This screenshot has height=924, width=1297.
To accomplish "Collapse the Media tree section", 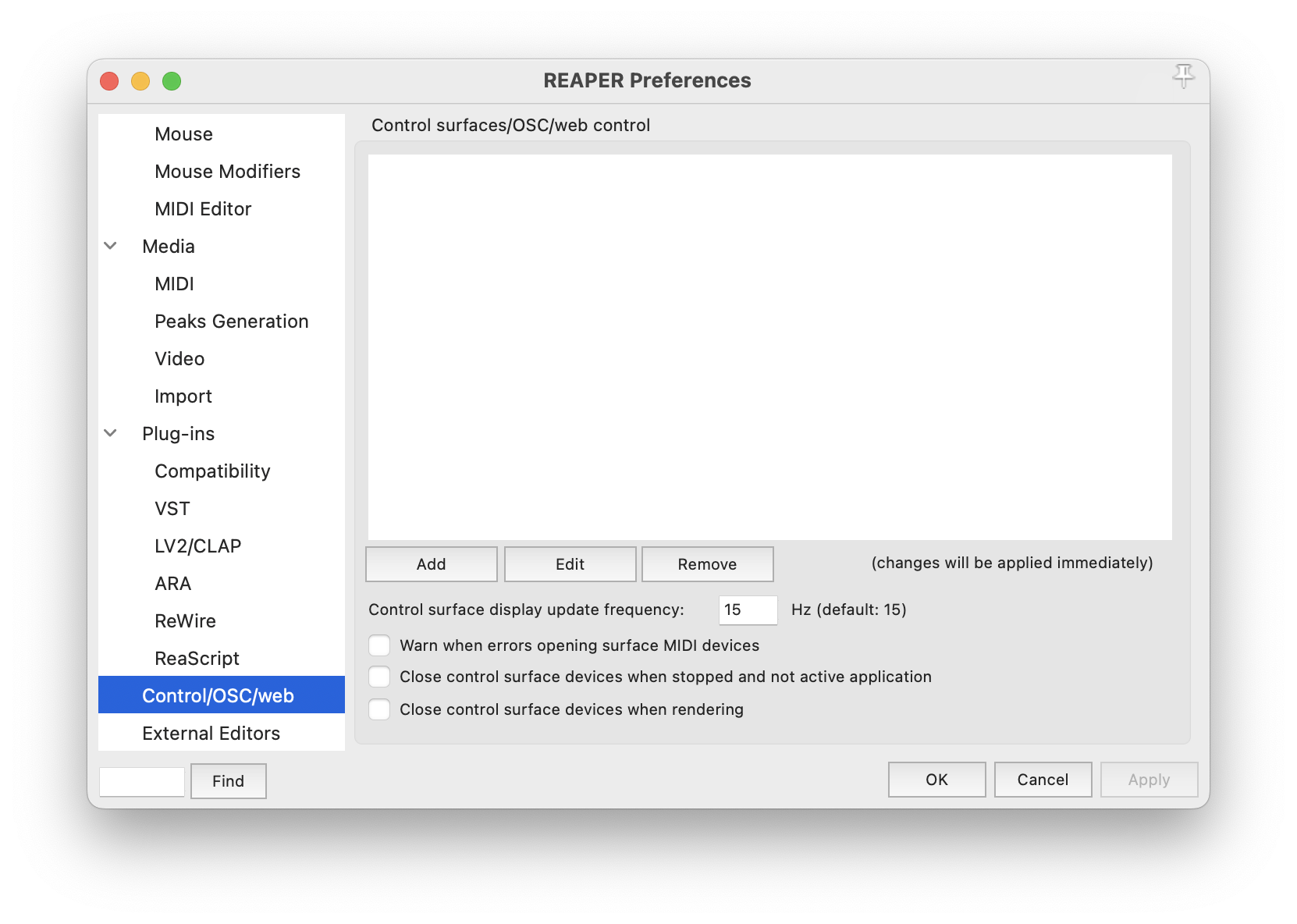I will [x=111, y=246].
